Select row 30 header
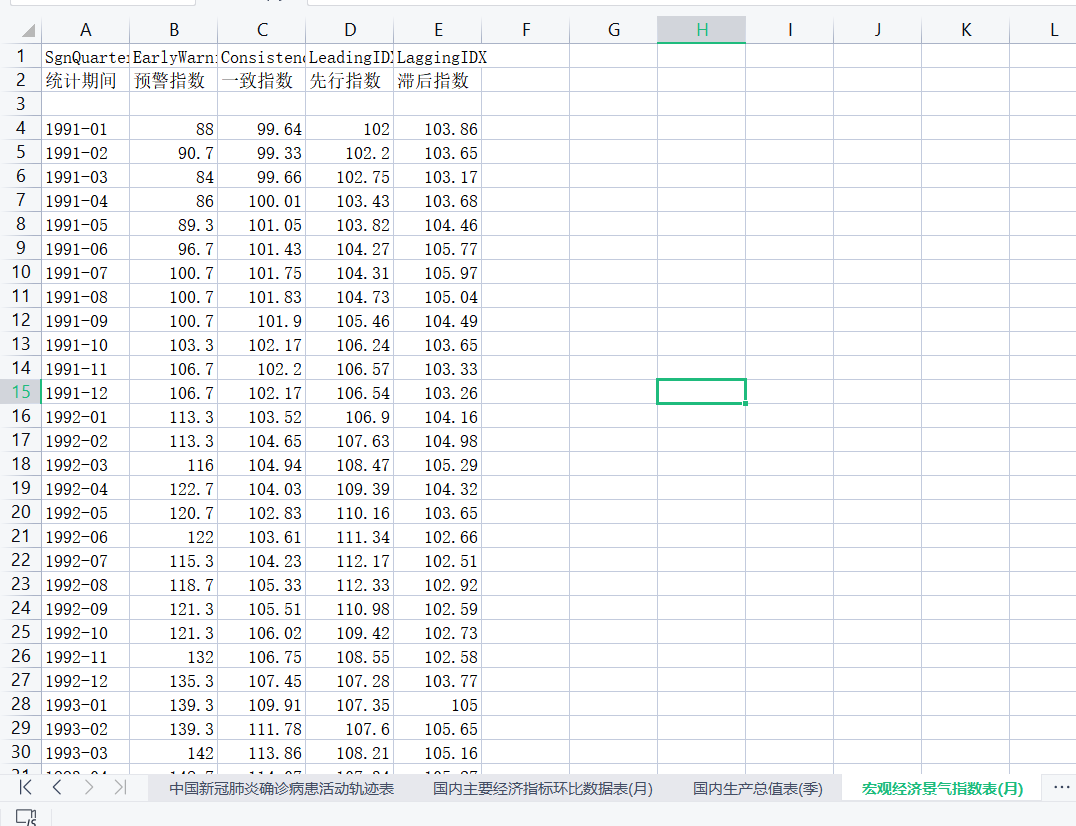Screen dimensions: 1076x826 pyautogui.click(x=21, y=752)
